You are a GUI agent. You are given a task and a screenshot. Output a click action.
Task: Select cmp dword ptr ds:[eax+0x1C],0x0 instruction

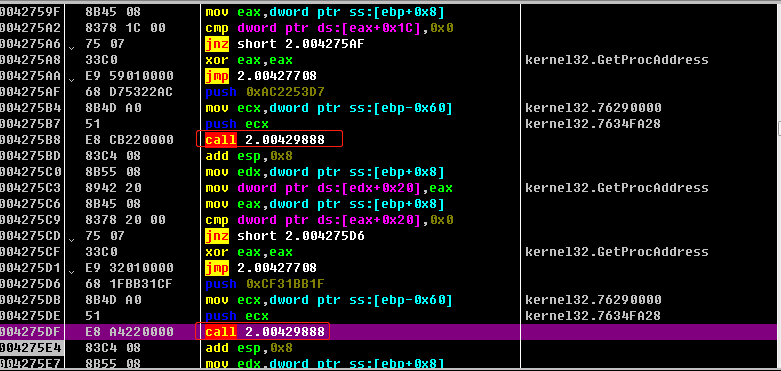click(330, 28)
